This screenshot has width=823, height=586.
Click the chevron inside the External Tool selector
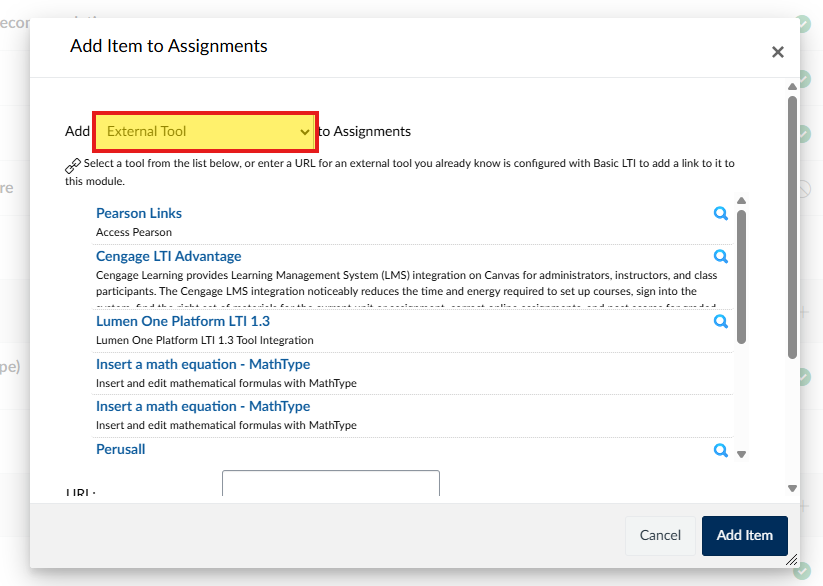coord(303,131)
